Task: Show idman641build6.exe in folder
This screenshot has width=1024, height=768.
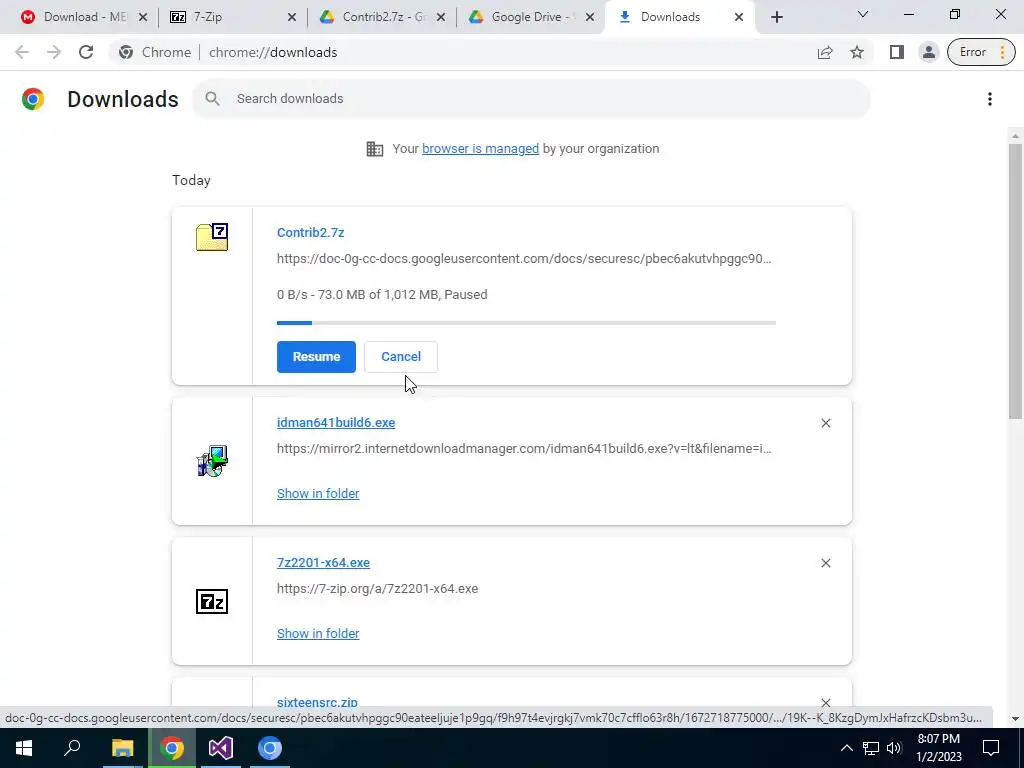Action: coord(318,494)
